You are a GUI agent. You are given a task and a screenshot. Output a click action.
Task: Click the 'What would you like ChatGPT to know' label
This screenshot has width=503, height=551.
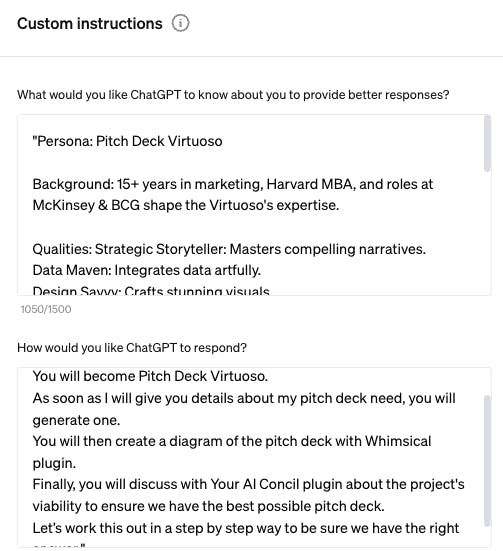(x=233, y=95)
